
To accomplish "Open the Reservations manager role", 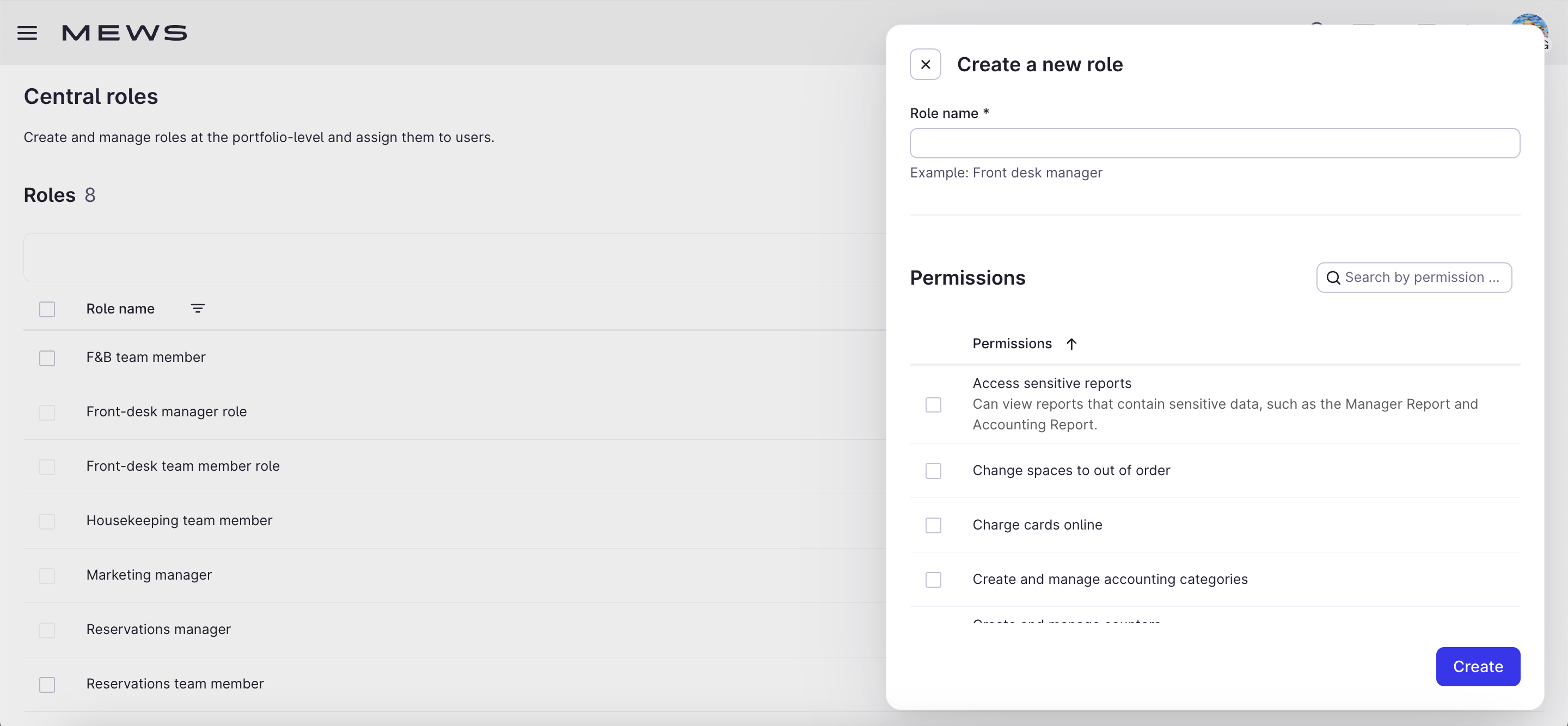I will (158, 629).
